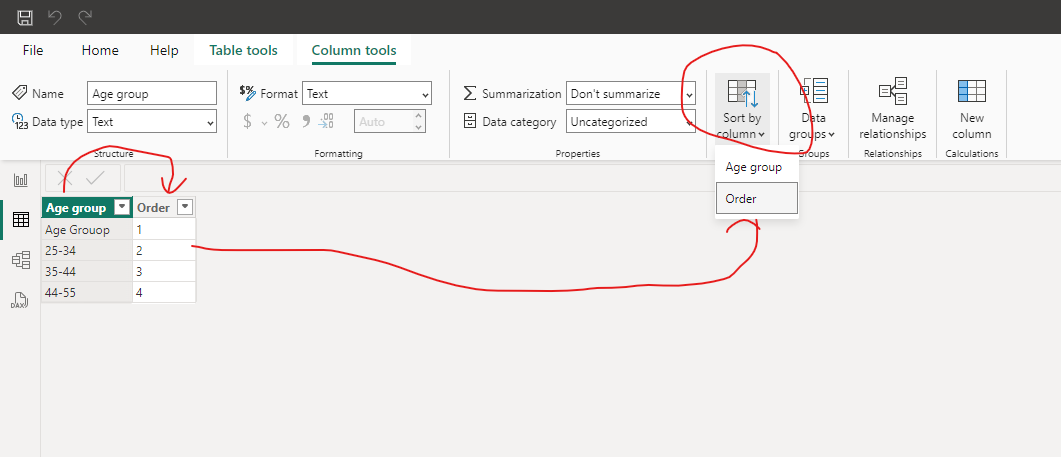Viewport: 1061px width, 457px height.
Task: Switch to the Home tab
Action: 100,50
